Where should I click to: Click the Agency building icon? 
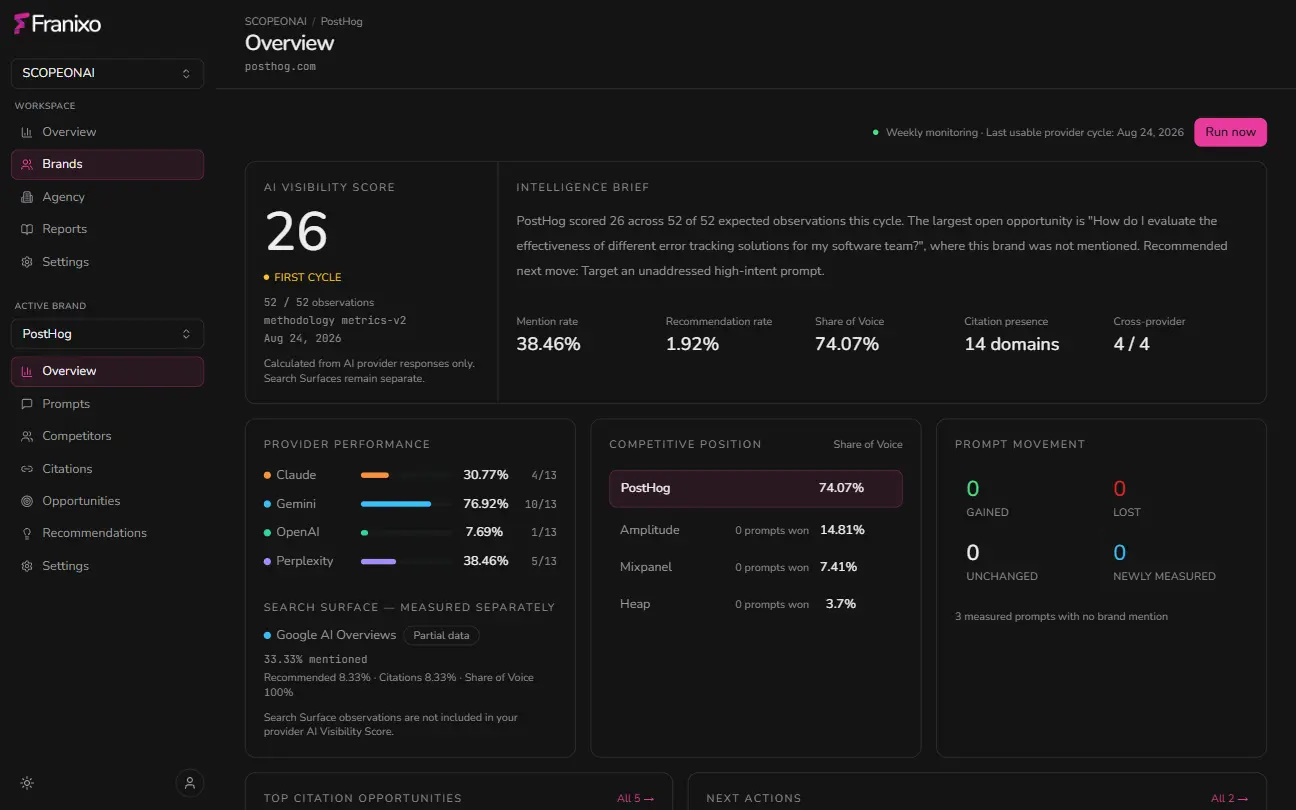pos(27,197)
